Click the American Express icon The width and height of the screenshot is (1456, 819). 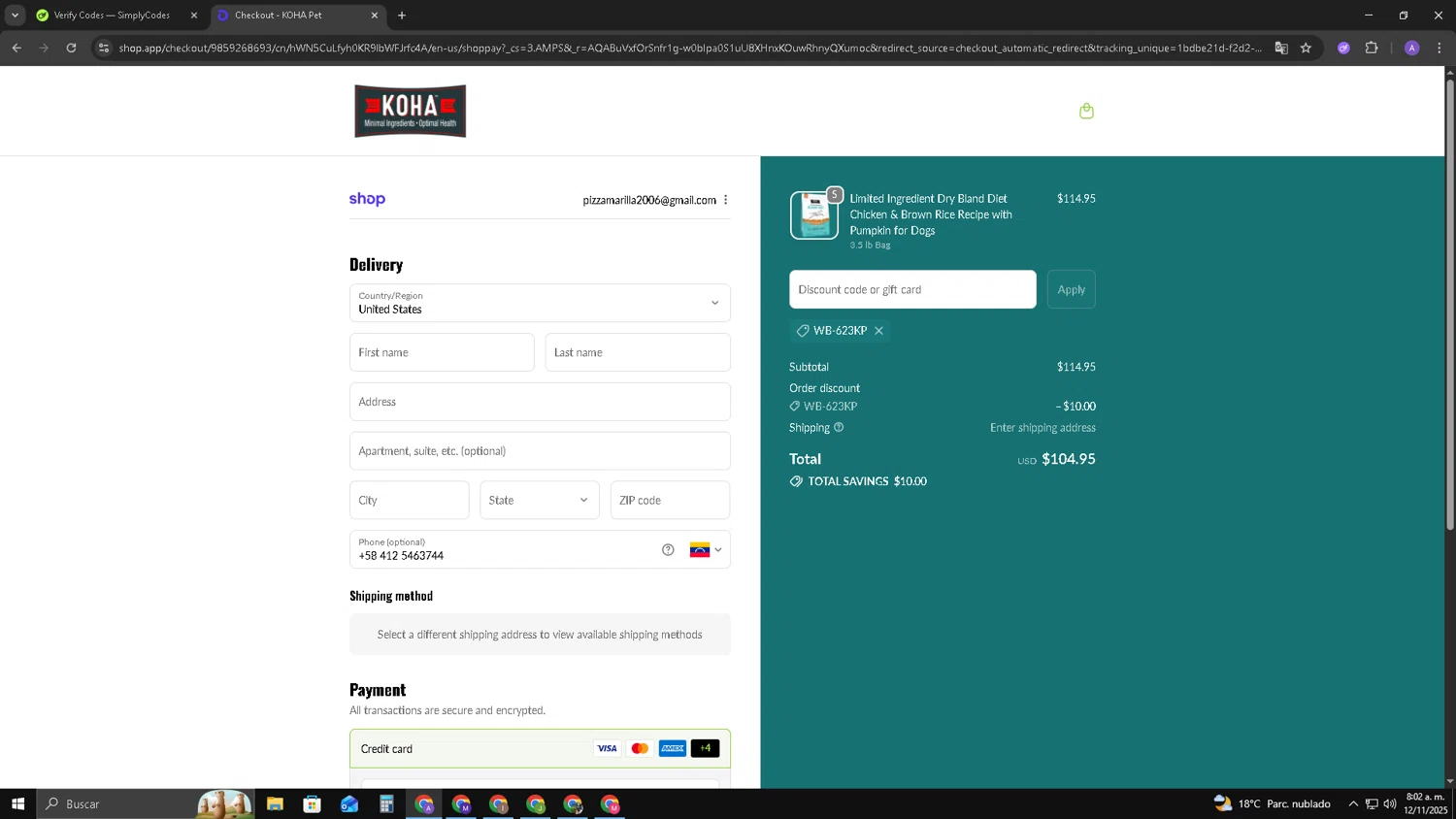pos(673,748)
